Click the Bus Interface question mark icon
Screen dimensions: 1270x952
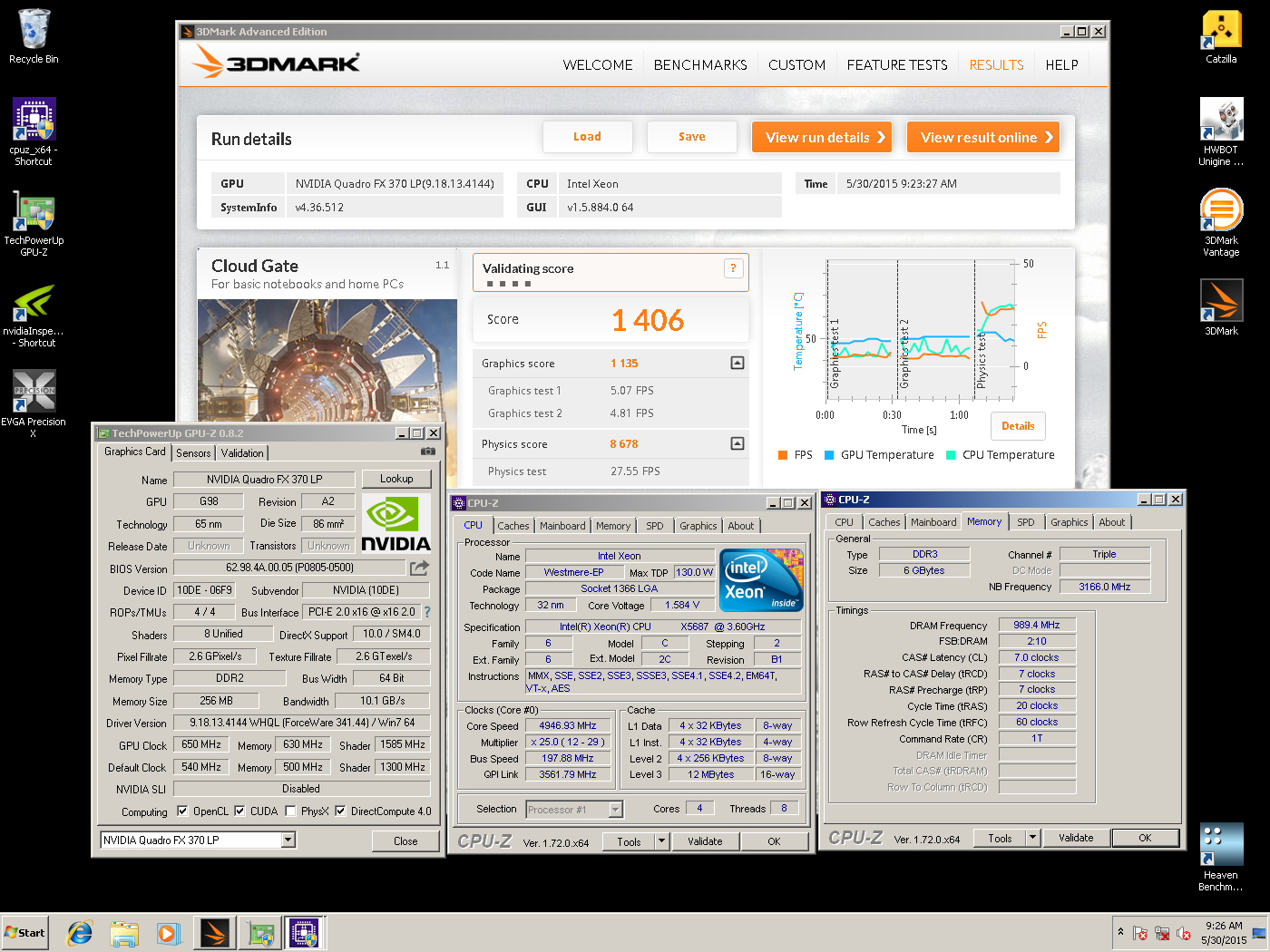427,612
